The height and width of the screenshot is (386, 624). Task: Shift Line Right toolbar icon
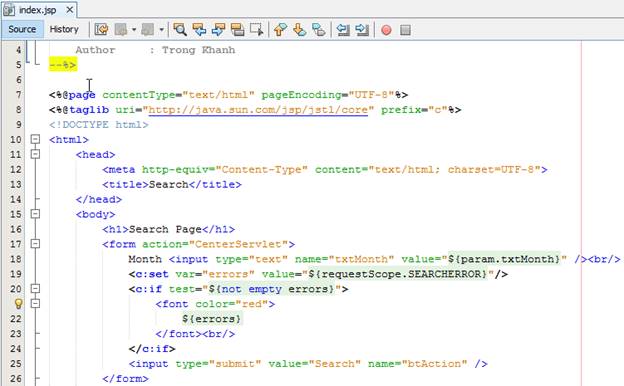pyautogui.click(x=362, y=29)
